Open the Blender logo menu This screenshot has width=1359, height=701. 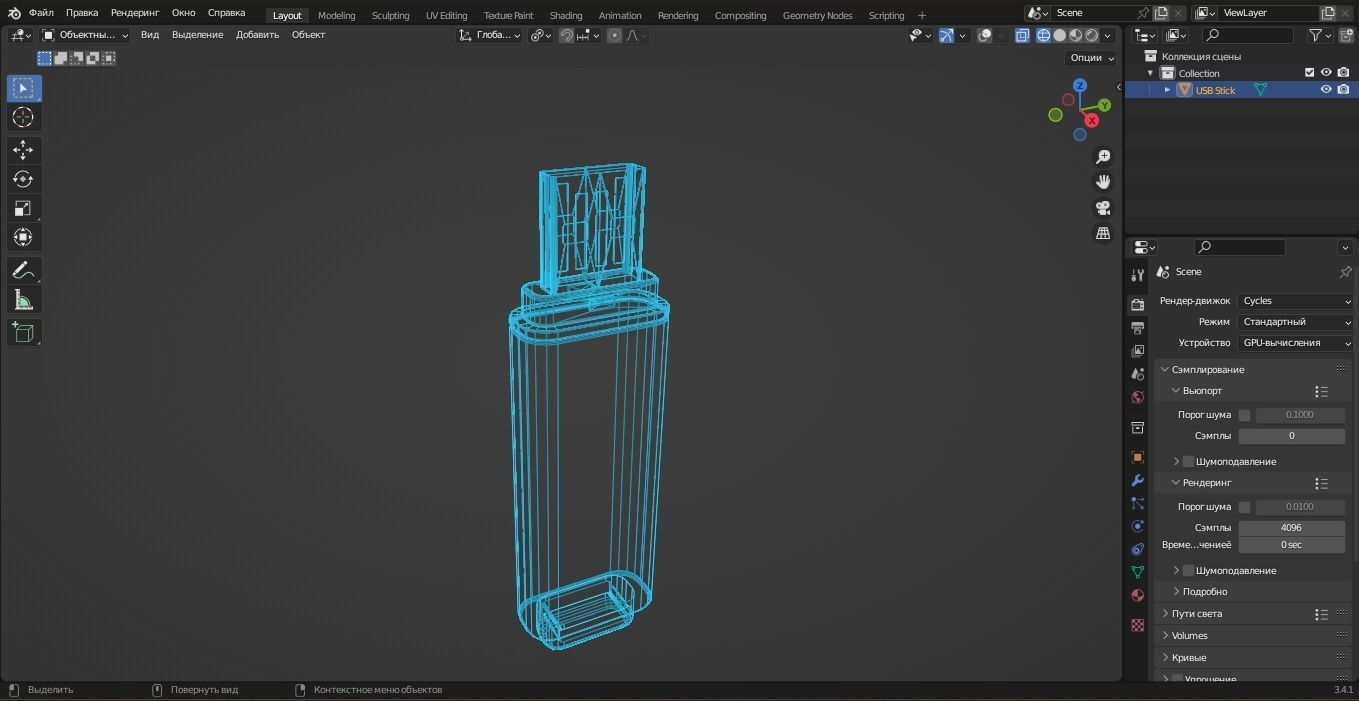(x=14, y=14)
